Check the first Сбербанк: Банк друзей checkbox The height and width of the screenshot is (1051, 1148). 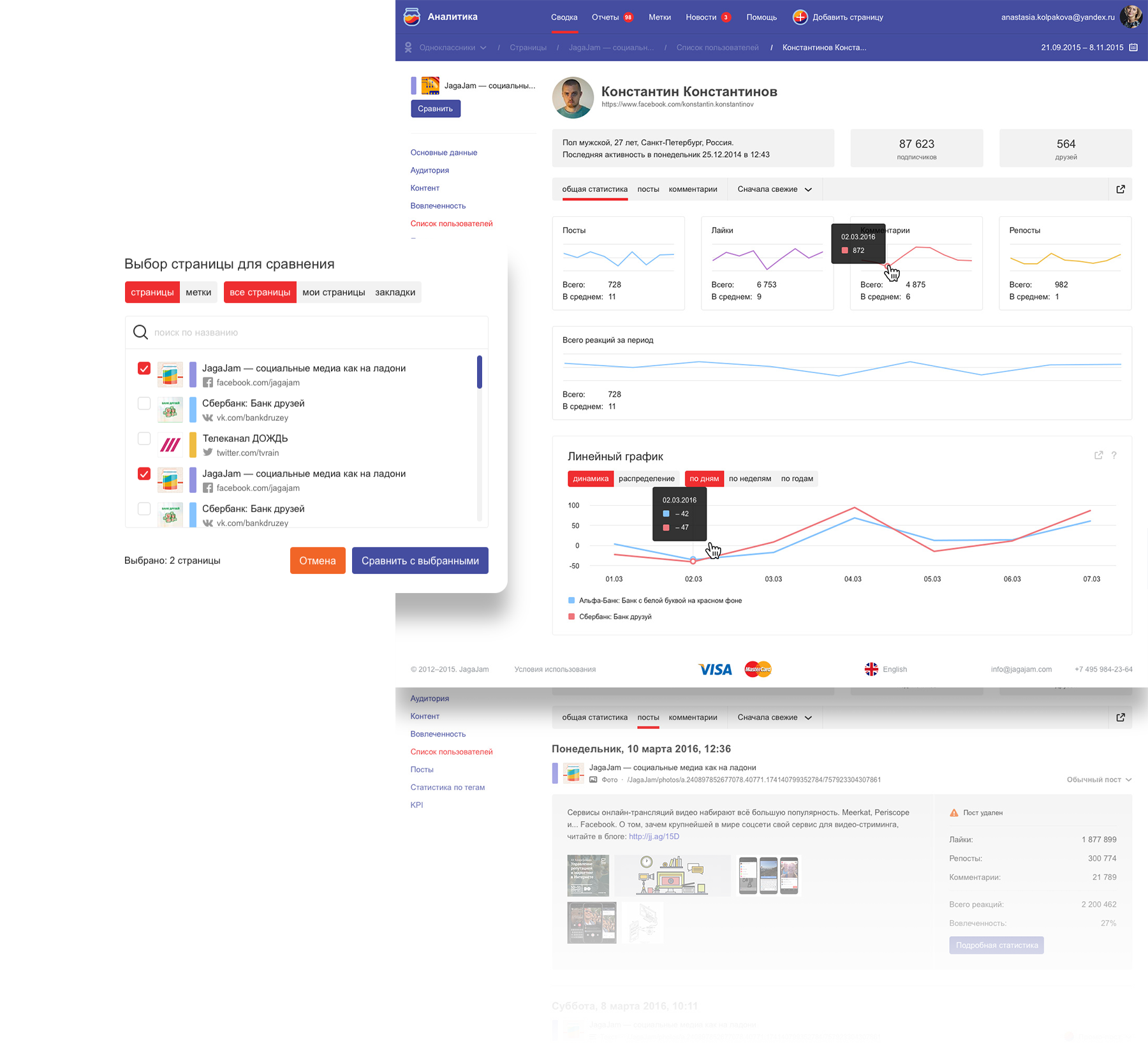144,404
